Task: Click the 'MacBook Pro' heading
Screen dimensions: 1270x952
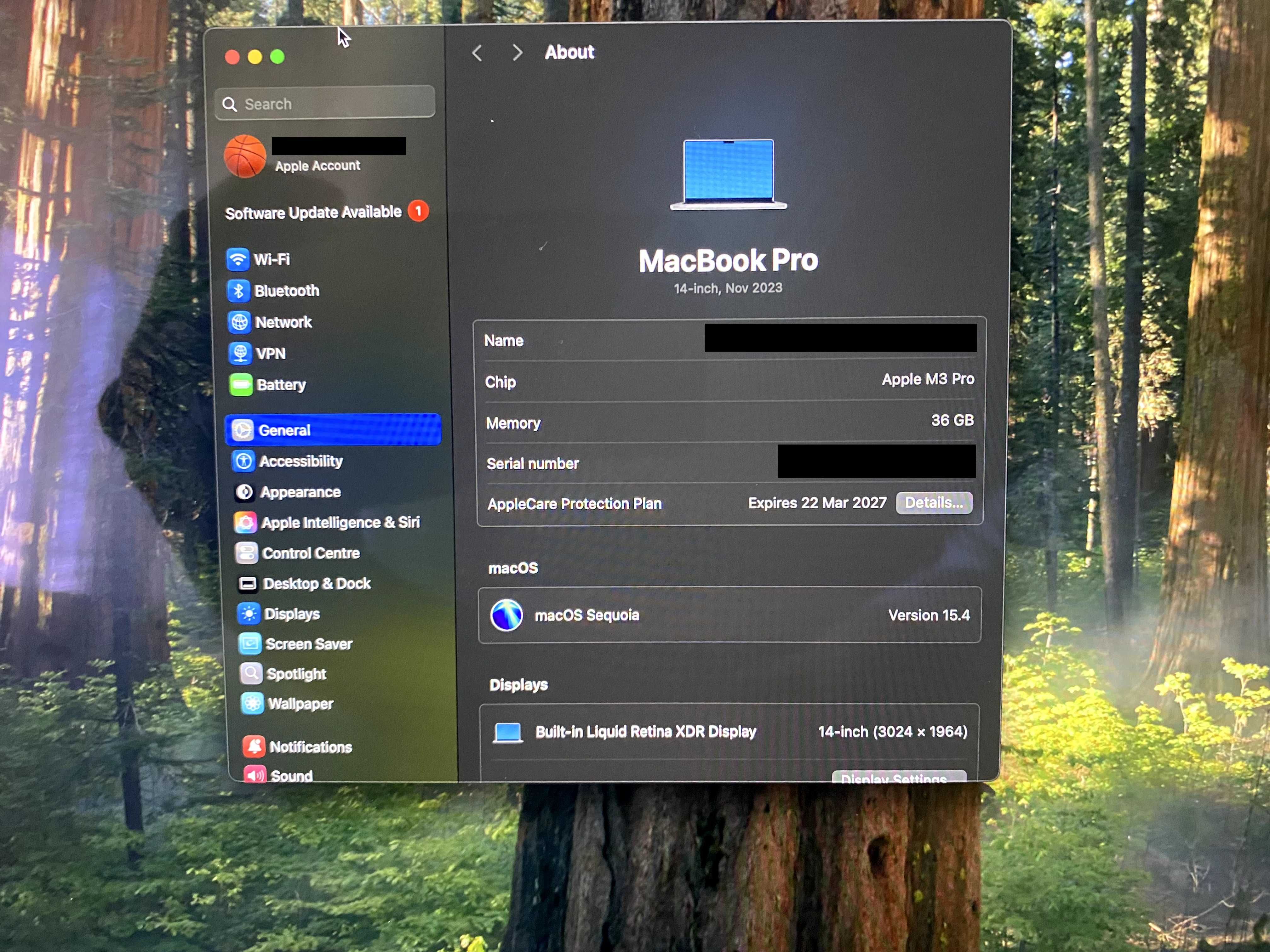Action: 728,261
